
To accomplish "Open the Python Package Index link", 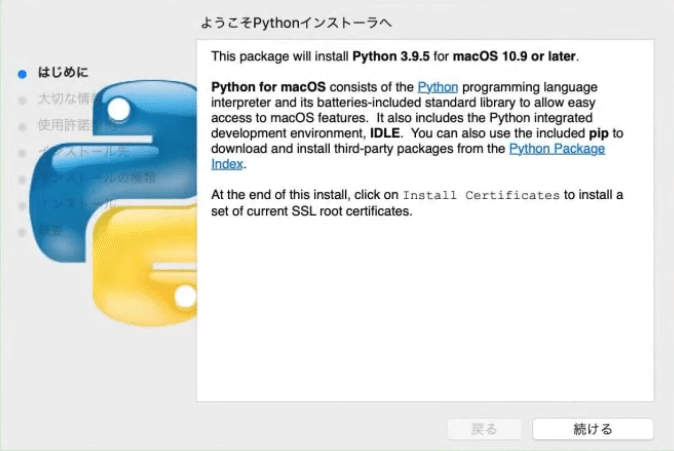I will [557, 149].
